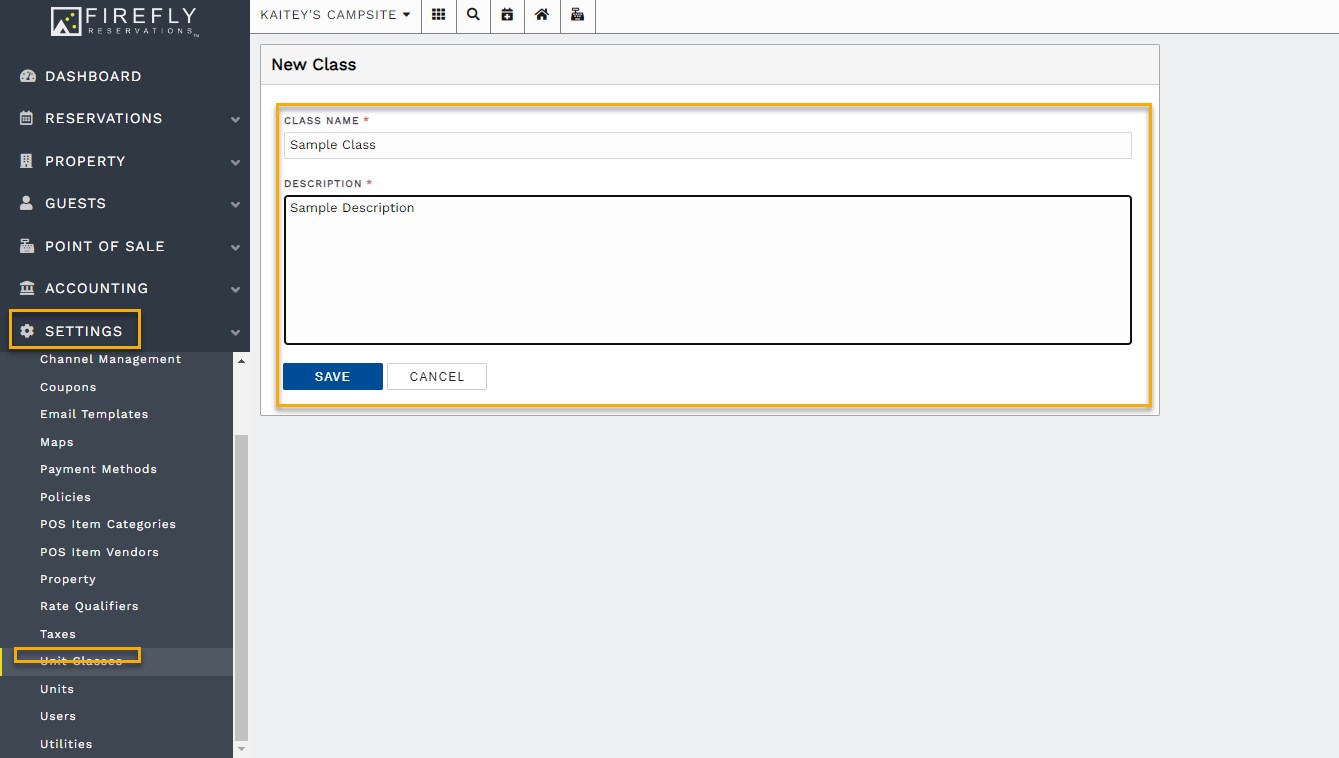1339x758 pixels.
Task: Open the point of sale register icon
Action: [577, 15]
